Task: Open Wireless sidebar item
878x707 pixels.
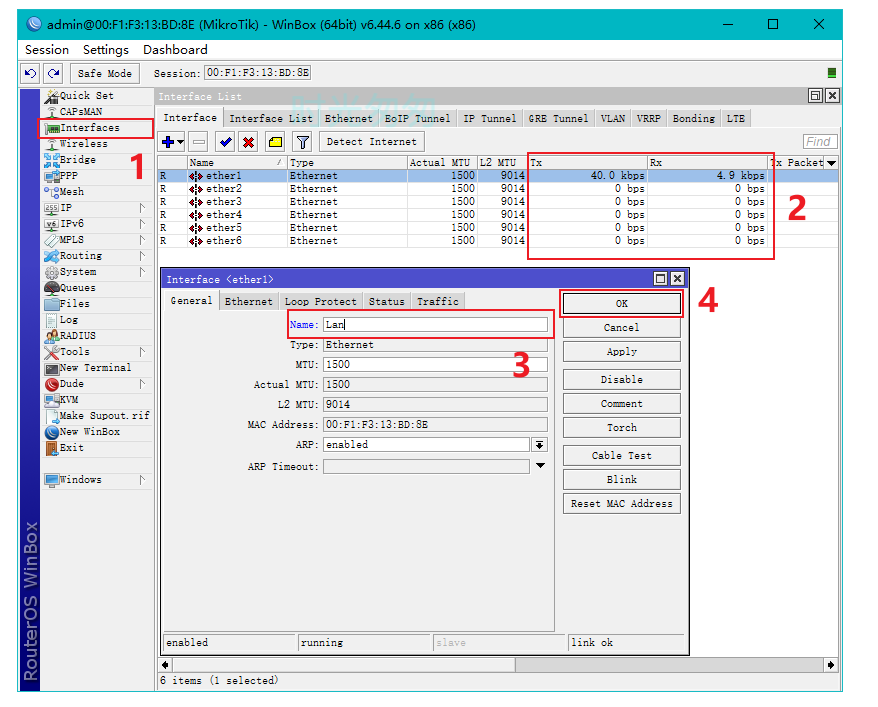Action: (x=83, y=144)
